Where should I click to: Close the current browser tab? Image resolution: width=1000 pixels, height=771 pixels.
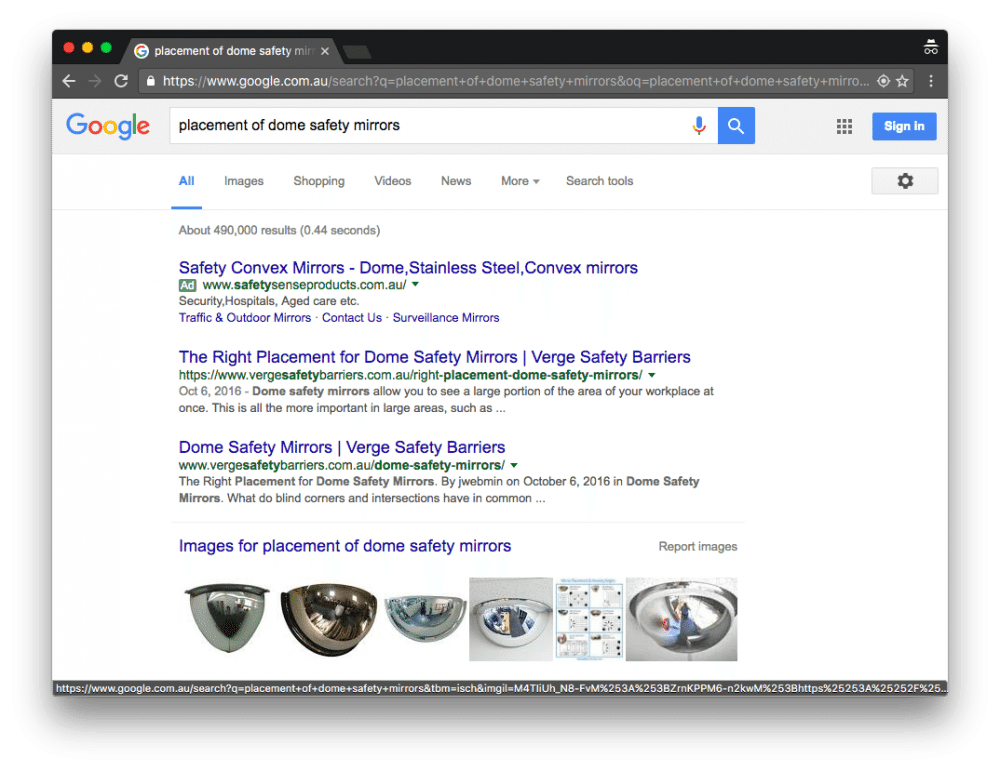325,51
